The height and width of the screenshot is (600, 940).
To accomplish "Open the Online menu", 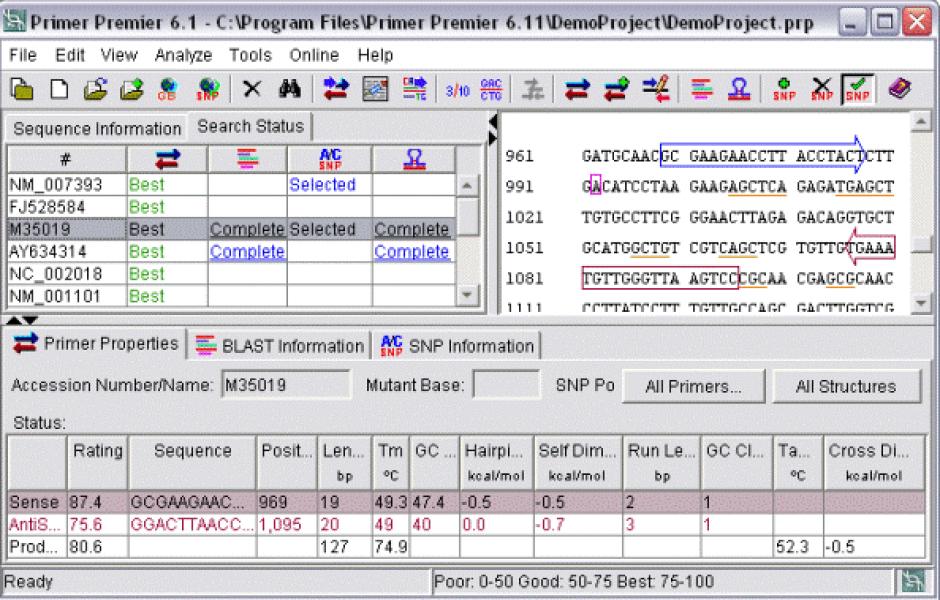I will point(314,55).
